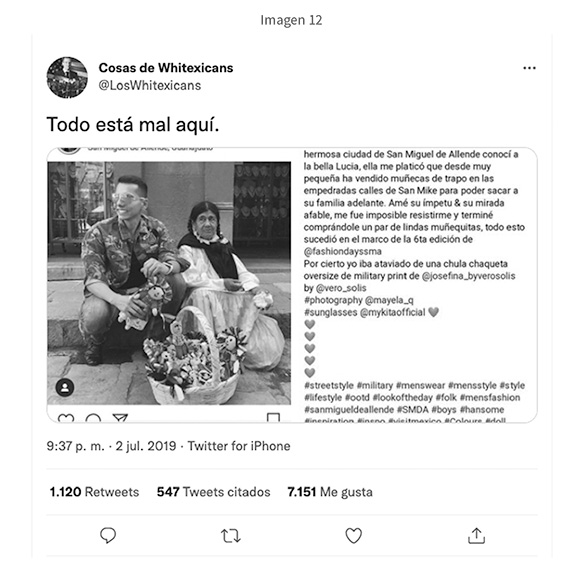This screenshot has height=582, width=580.
Task: Click the tagged-person icon on photo
Action: point(65,388)
